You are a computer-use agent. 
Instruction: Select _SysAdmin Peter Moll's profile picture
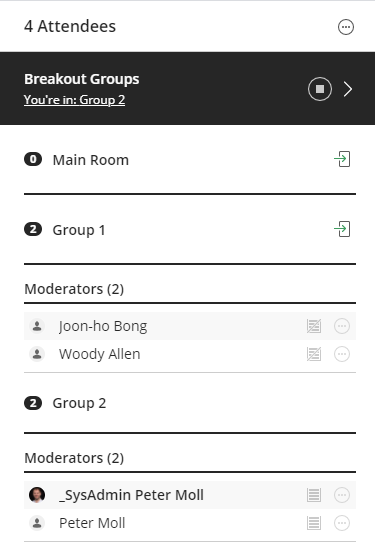(37, 495)
